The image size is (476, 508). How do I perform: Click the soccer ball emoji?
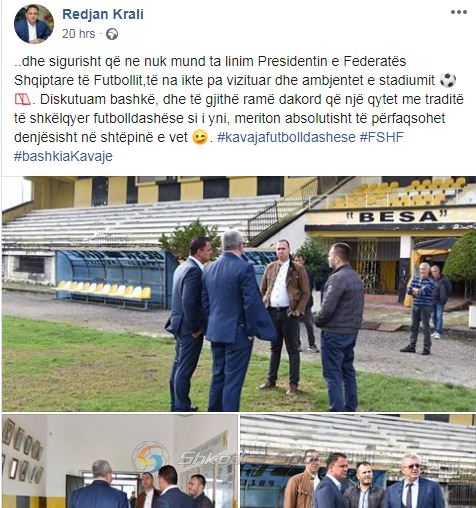tap(448, 80)
